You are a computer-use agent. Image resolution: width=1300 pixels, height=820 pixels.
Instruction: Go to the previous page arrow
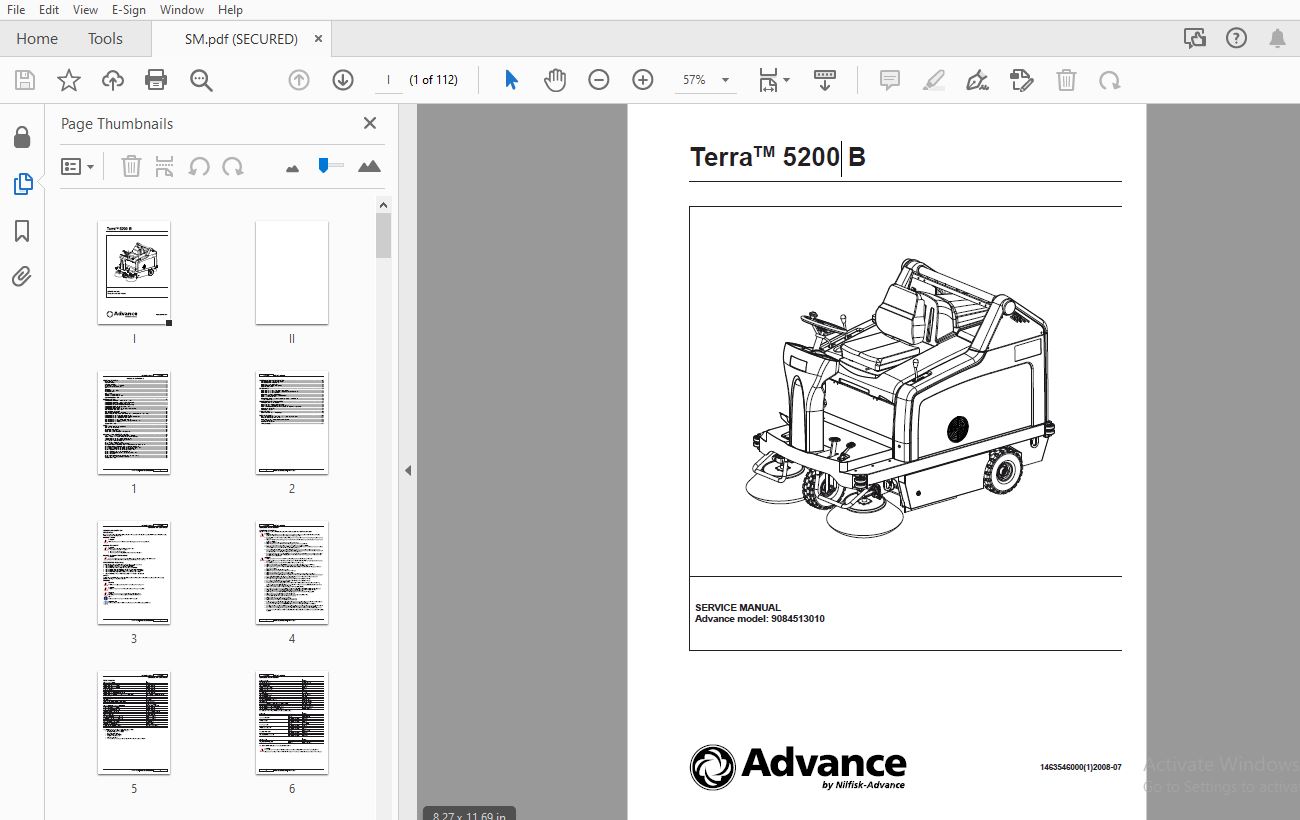(299, 80)
